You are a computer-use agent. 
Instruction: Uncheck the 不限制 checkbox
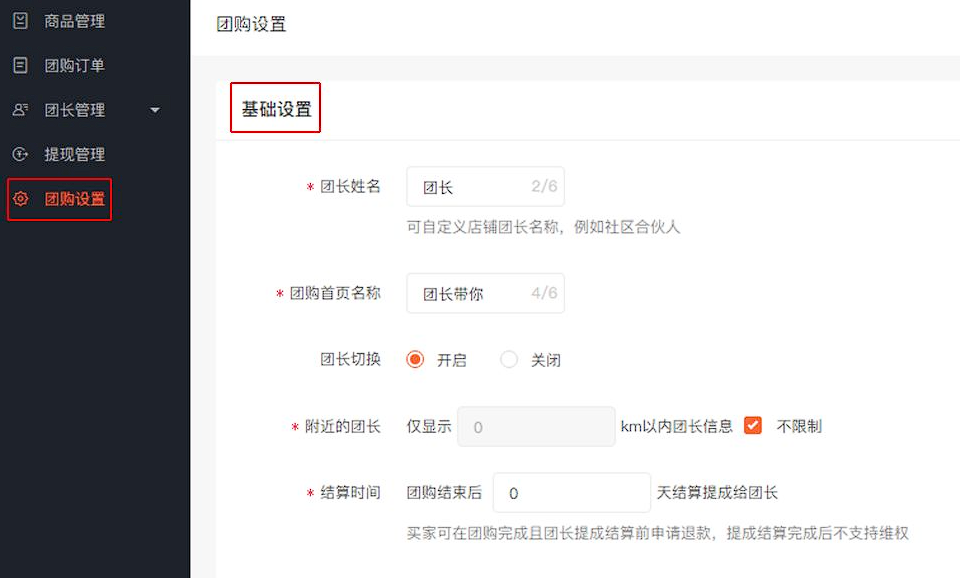pyautogui.click(x=752, y=426)
